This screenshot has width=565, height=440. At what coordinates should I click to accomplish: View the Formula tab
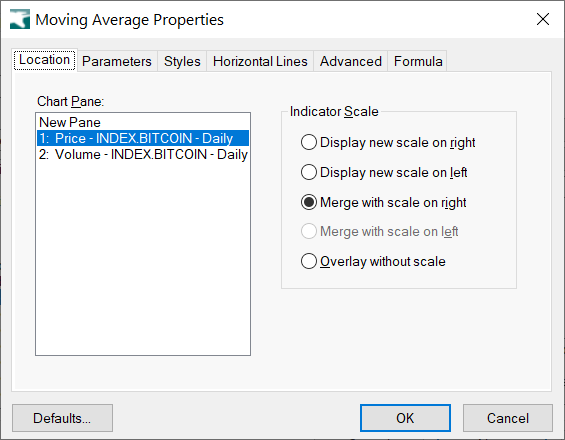(x=418, y=61)
